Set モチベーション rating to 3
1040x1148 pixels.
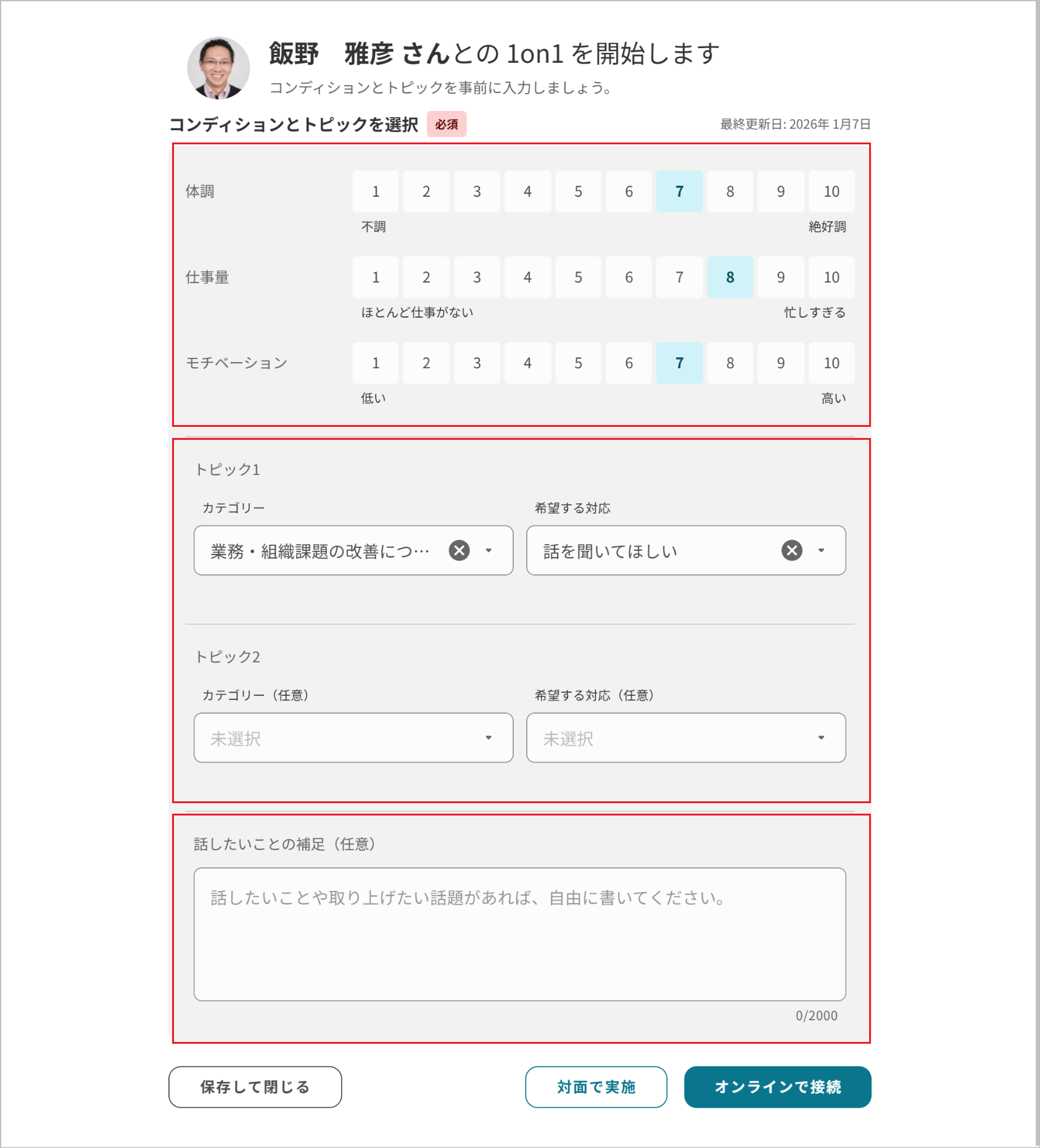coord(477,363)
